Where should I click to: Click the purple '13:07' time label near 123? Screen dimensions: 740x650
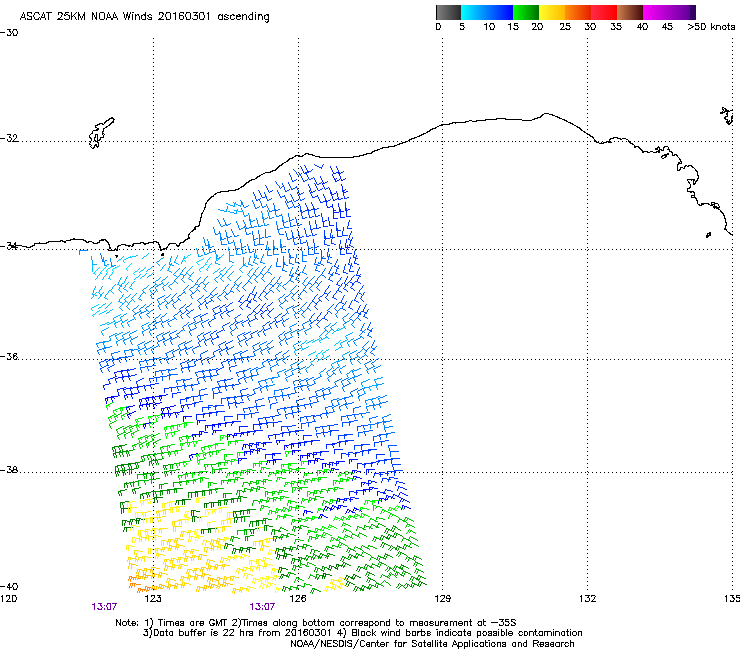(x=104, y=607)
